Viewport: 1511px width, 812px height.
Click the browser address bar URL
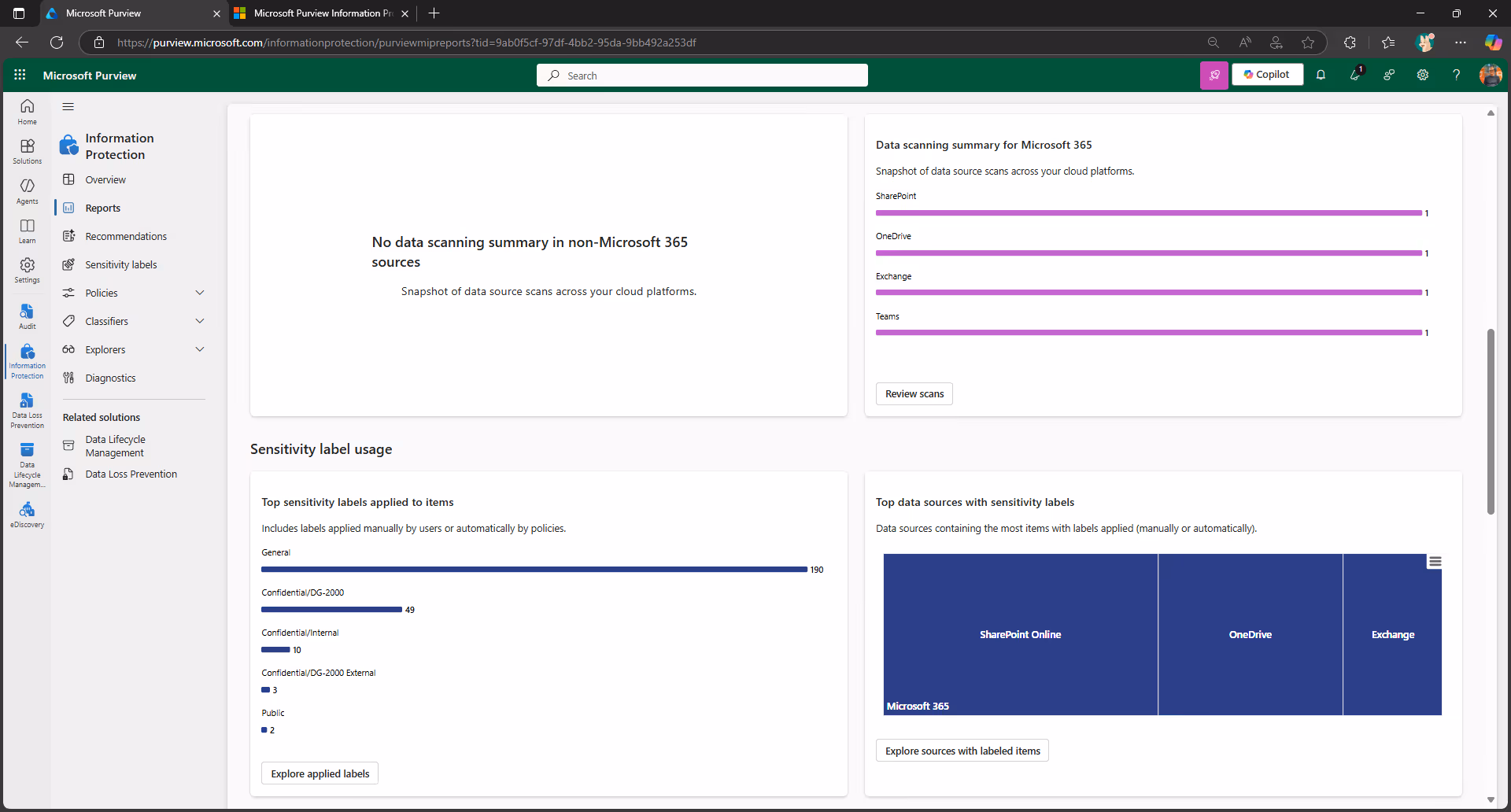tap(406, 42)
